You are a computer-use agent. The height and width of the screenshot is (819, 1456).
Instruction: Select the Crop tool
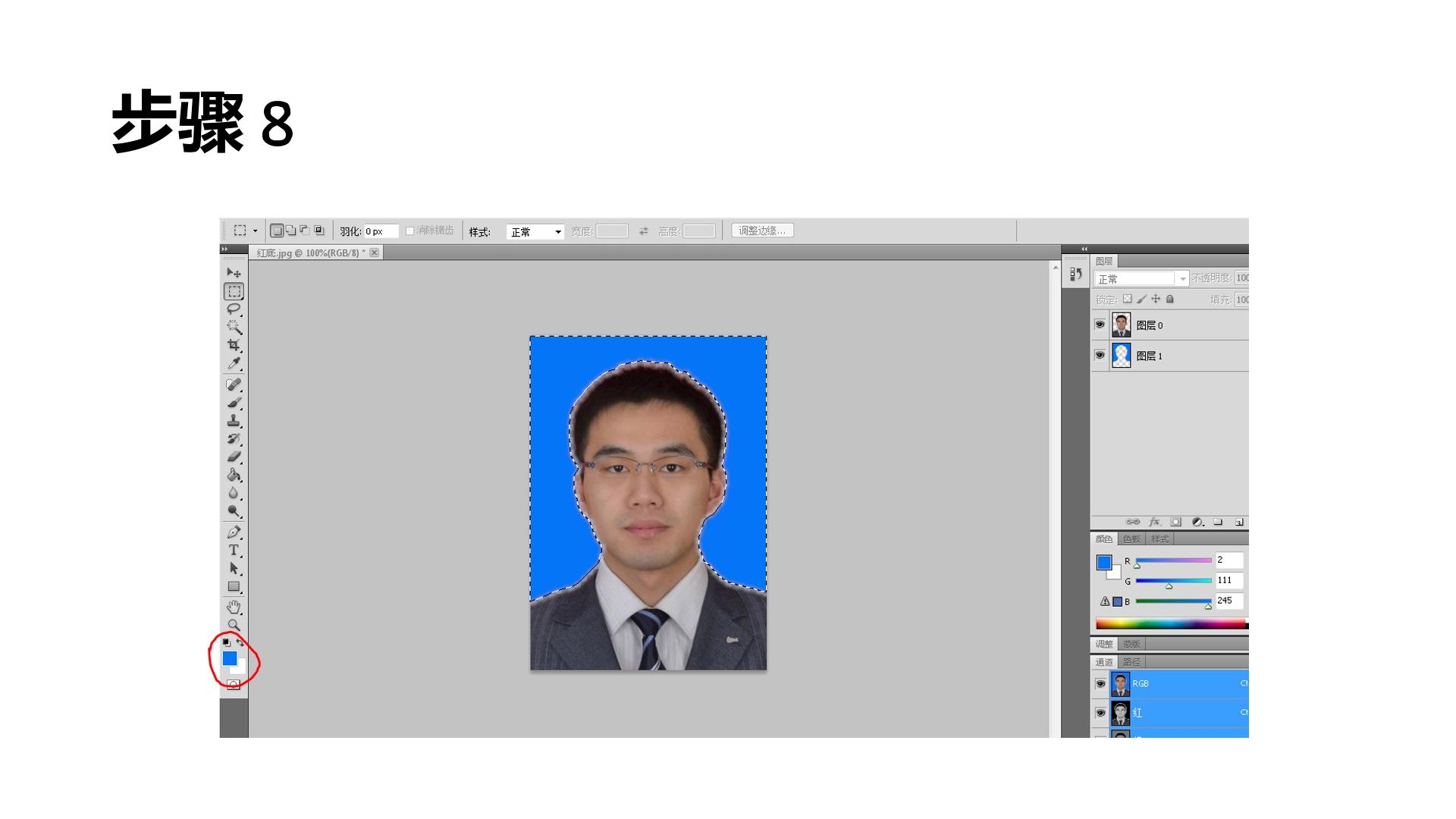pos(234,346)
